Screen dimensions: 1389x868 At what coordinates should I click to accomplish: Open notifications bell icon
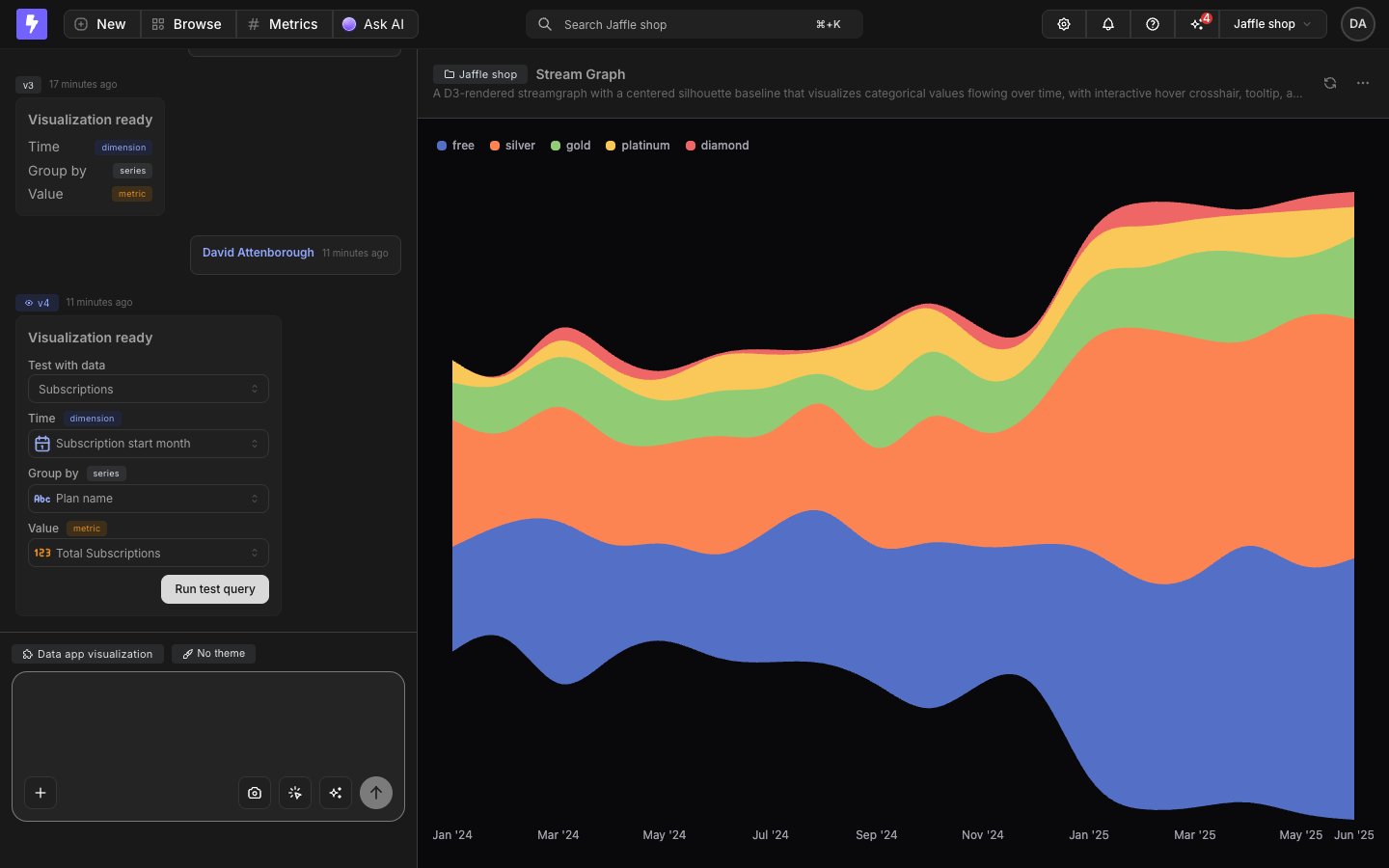tap(1108, 24)
